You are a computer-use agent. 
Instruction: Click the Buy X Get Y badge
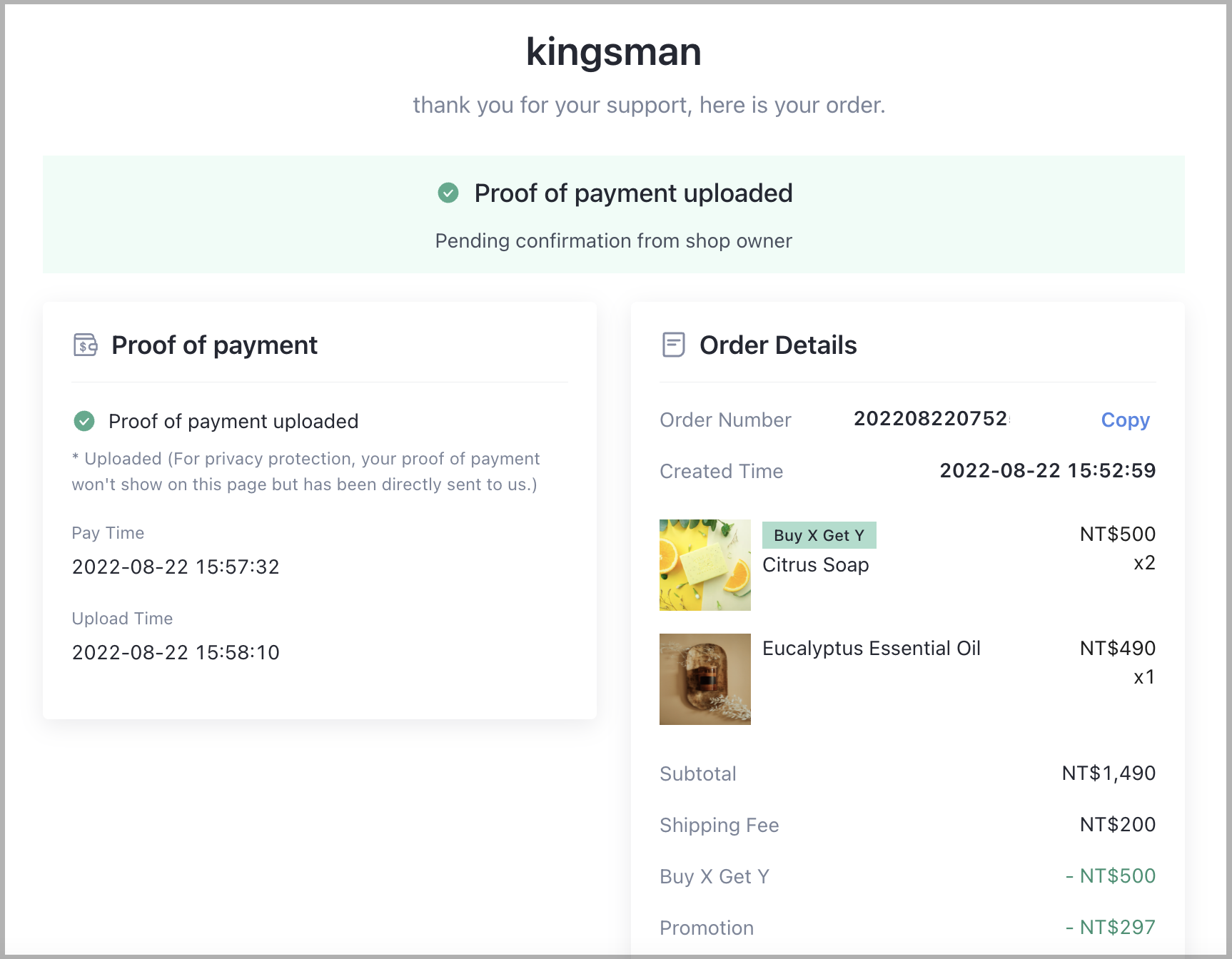(x=819, y=535)
